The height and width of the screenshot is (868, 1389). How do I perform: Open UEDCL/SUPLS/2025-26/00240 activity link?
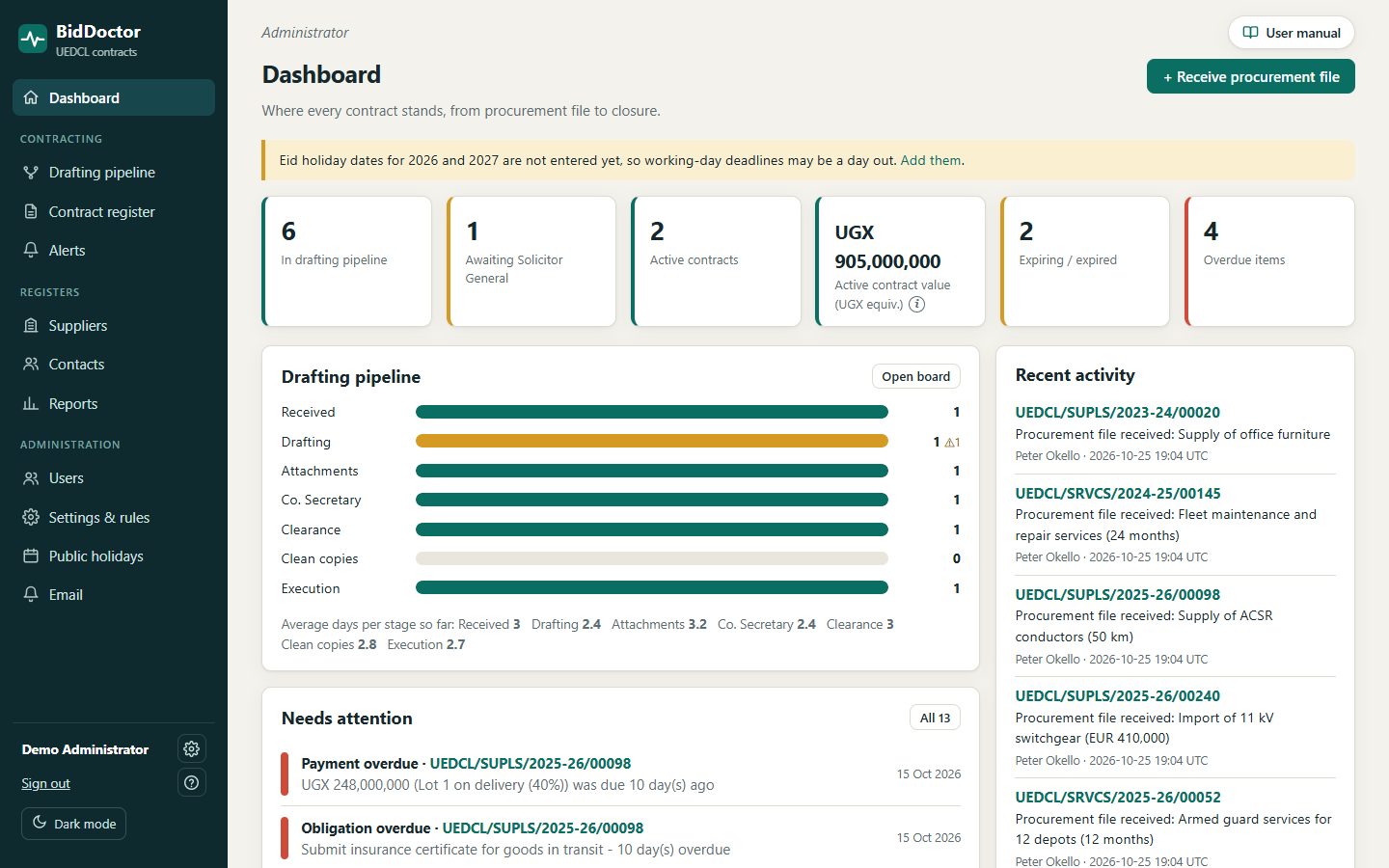coord(1117,695)
